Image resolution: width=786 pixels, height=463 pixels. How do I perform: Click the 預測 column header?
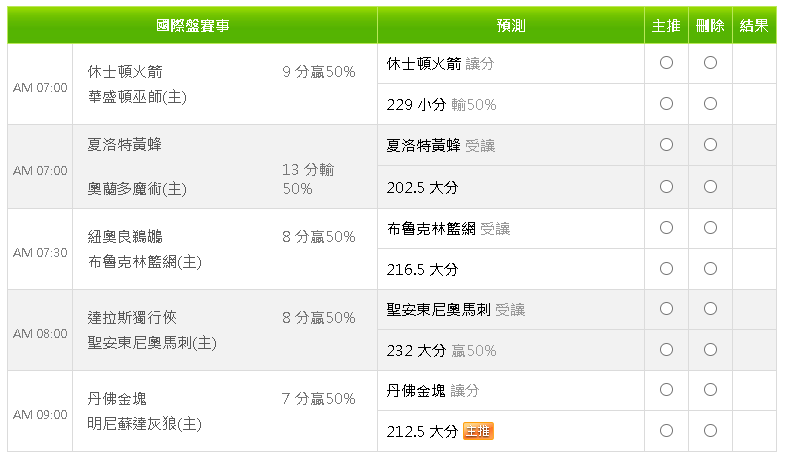tap(510, 26)
